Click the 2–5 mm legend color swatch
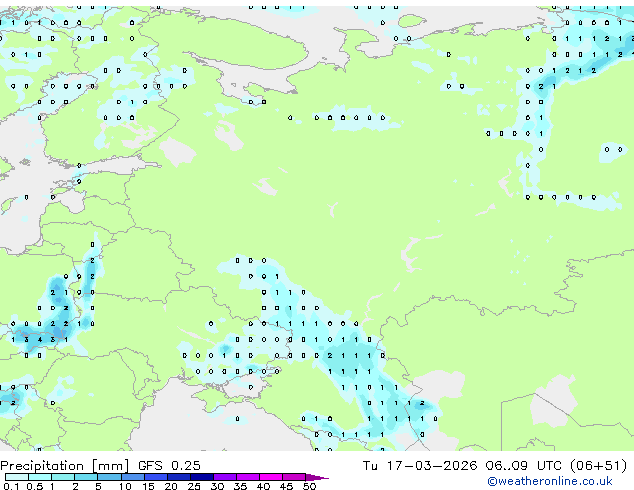 coord(86,477)
